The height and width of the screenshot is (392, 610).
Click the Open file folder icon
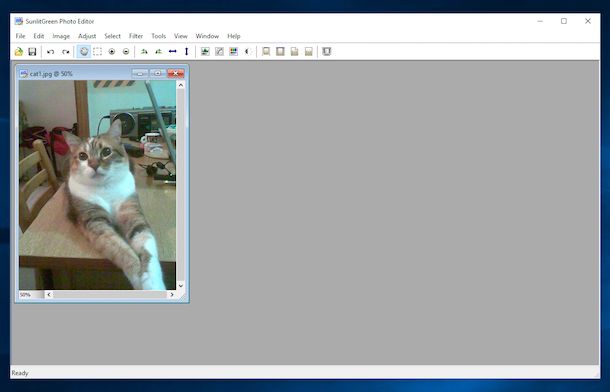coord(18,51)
